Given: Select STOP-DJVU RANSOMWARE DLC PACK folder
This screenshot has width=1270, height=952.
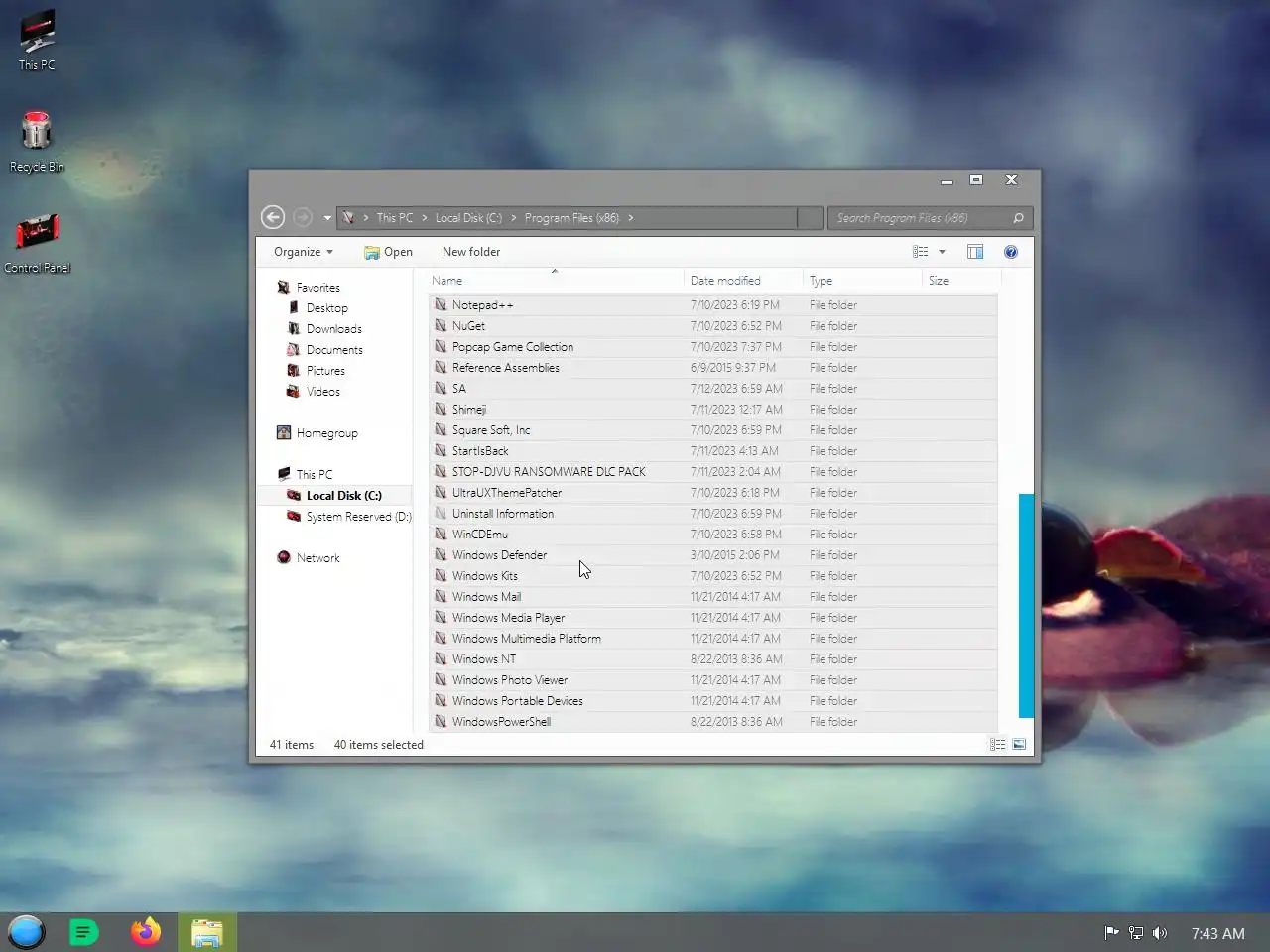Looking at the screenshot, I should 713,472.
